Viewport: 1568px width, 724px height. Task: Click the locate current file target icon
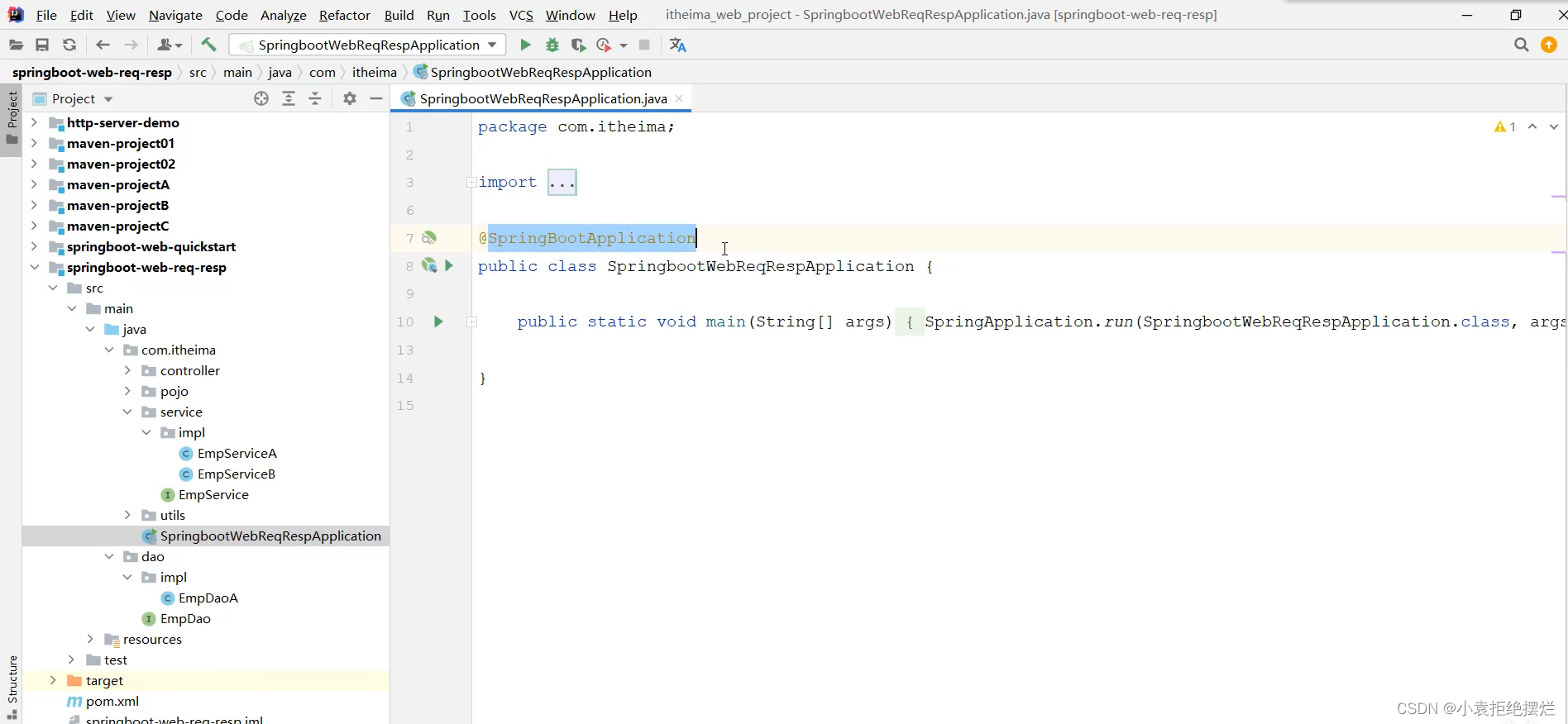(x=261, y=98)
